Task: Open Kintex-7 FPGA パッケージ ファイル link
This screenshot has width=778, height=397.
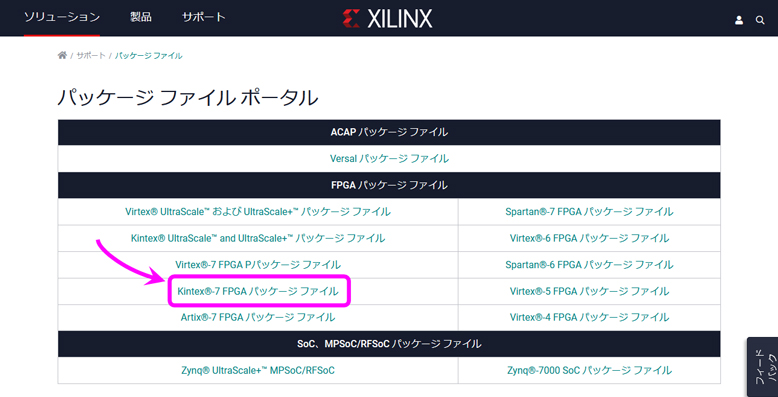Action: (x=258, y=291)
